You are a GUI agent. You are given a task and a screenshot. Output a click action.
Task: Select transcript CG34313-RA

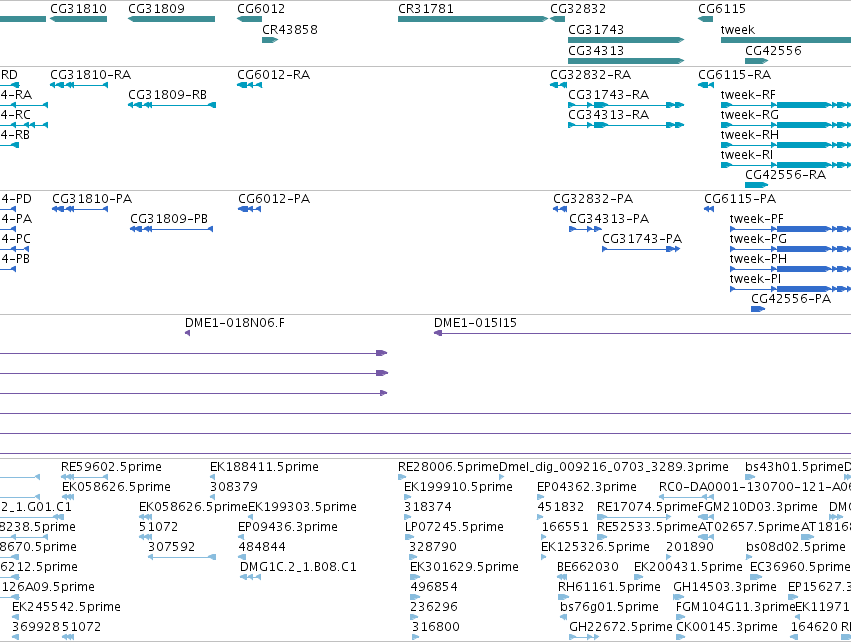pyautogui.click(x=608, y=115)
